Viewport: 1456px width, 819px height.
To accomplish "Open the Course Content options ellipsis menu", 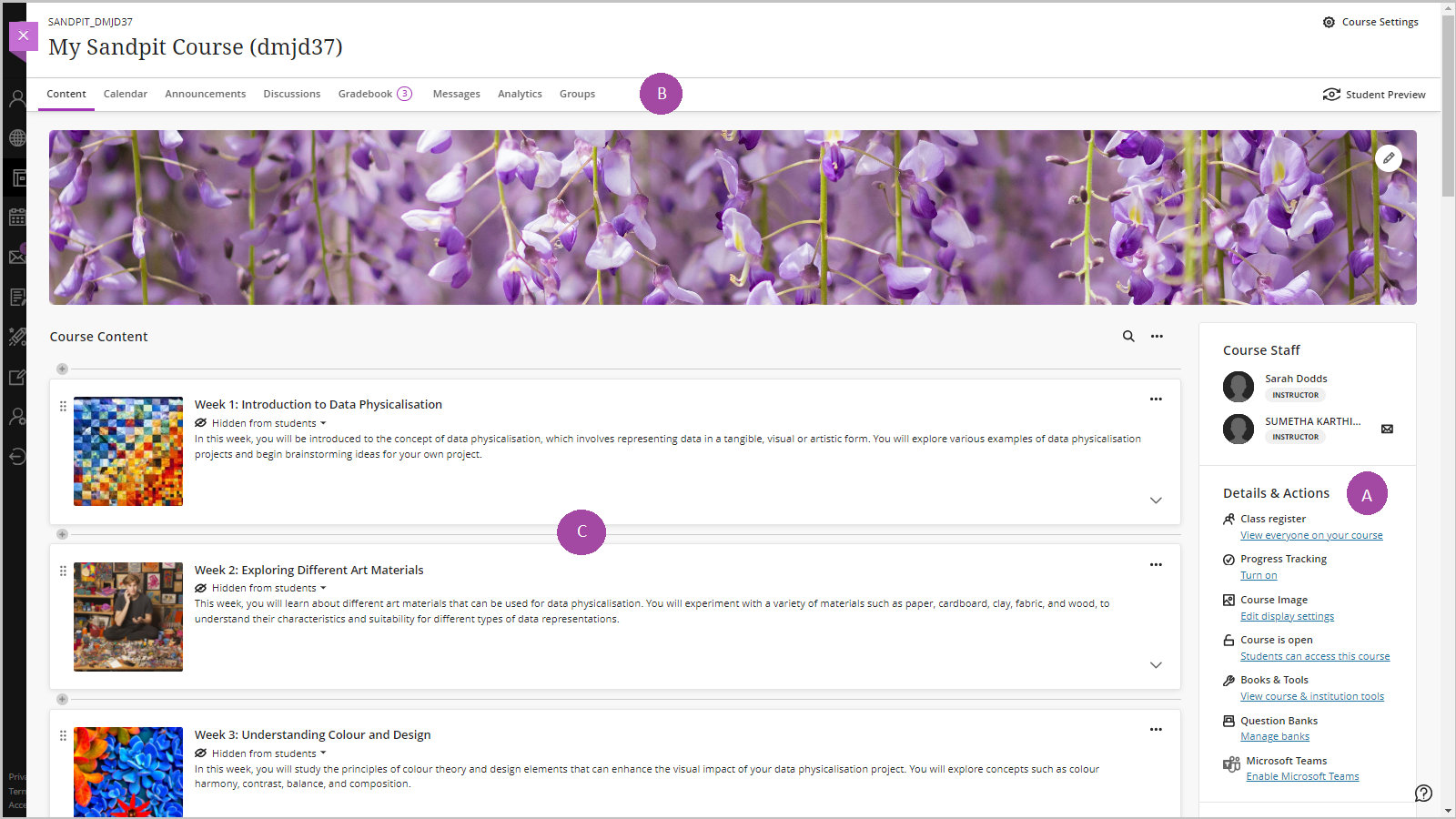I will pos(1157,336).
